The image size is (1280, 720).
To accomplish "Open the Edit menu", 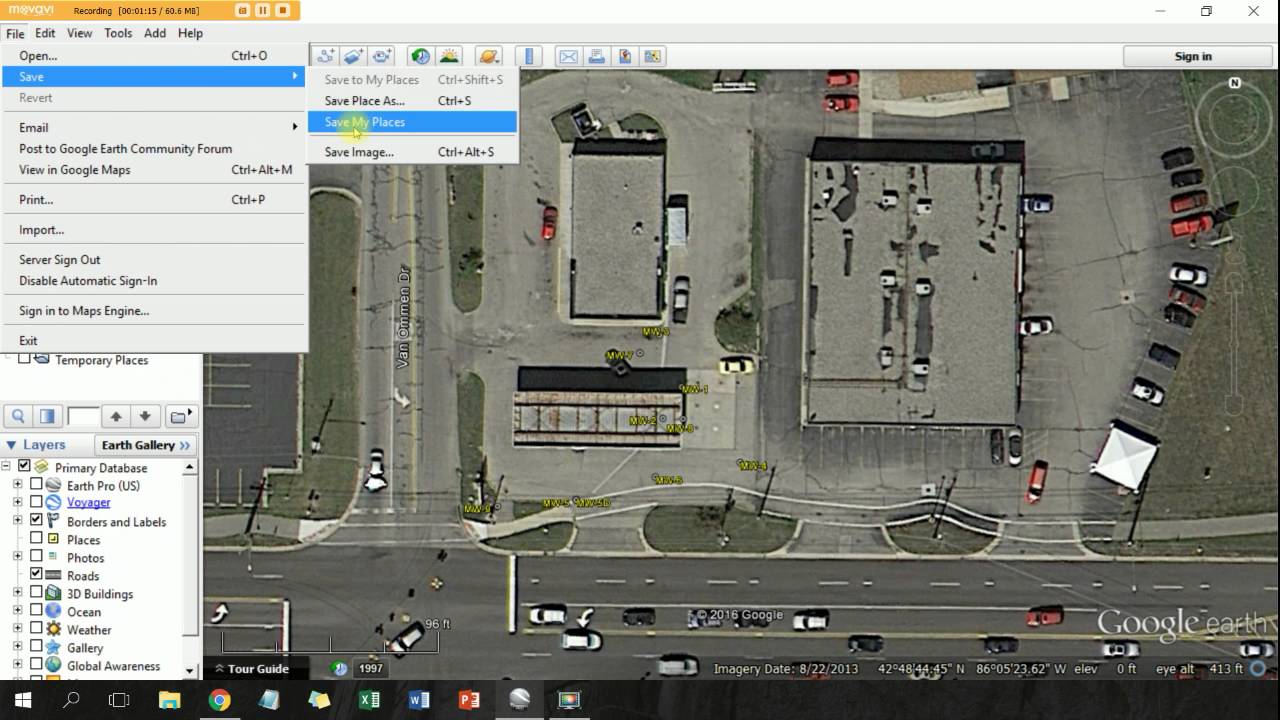I will tap(45, 33).
